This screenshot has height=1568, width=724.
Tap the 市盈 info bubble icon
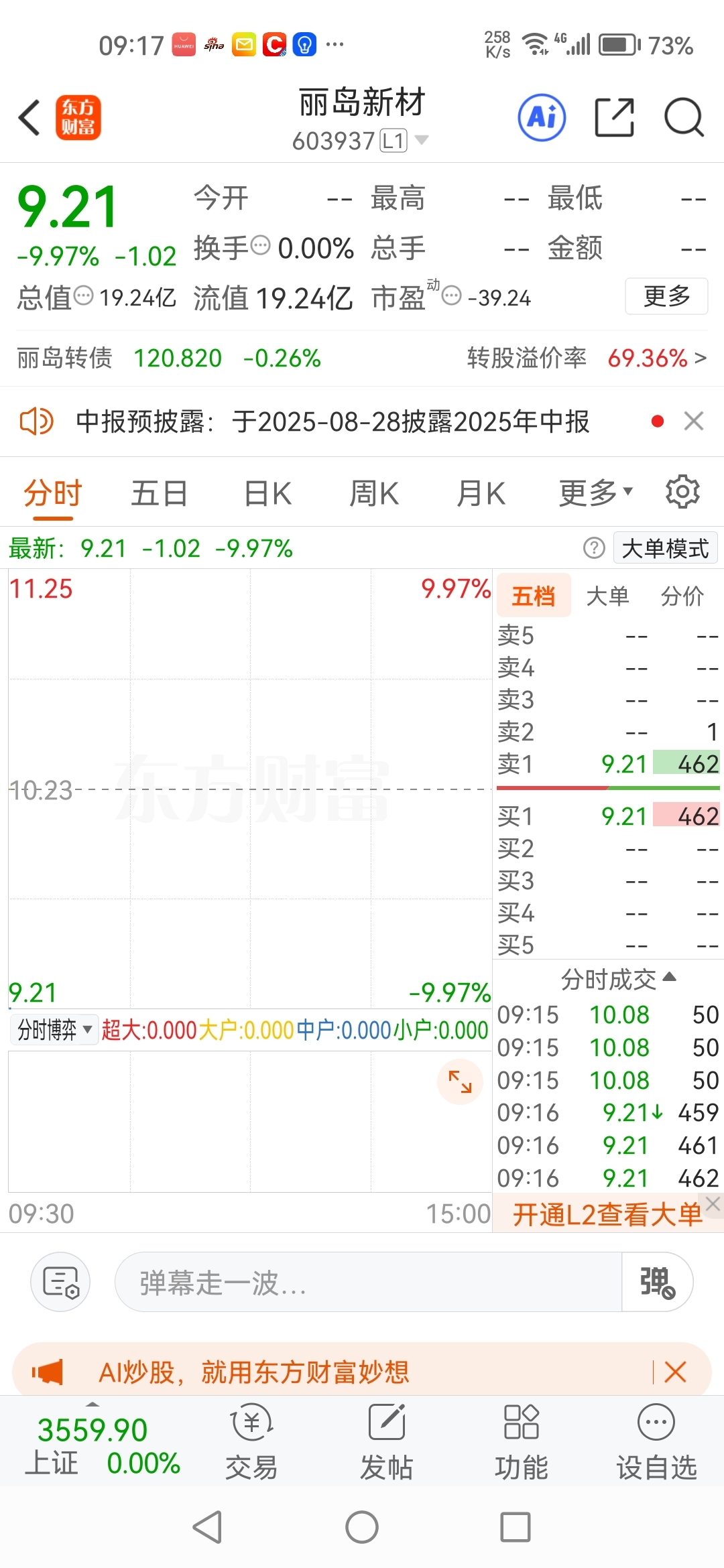click(452, 295)
